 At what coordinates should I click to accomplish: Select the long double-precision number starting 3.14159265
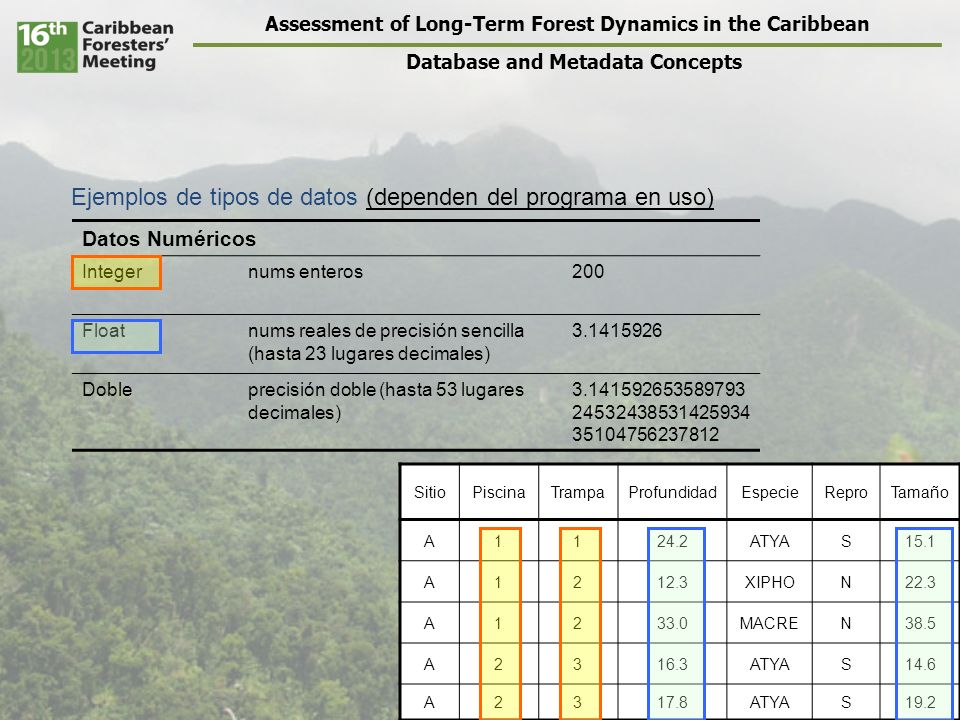(x=661, y=412)
